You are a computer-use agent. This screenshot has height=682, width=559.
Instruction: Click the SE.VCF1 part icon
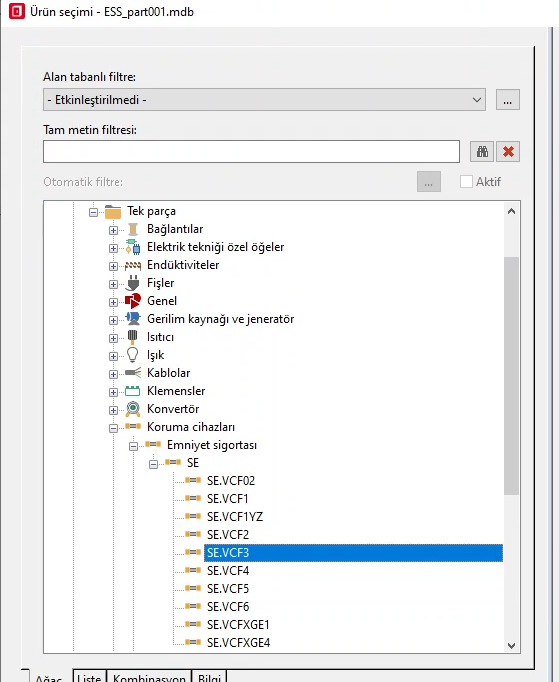point(193,498)
